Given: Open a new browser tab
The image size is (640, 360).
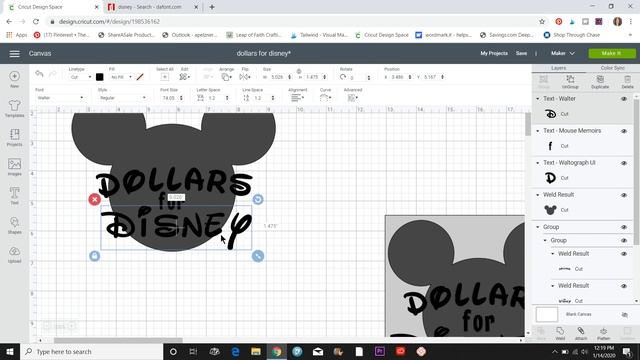Looking at the screenshot, I should [x=211, y=7].
